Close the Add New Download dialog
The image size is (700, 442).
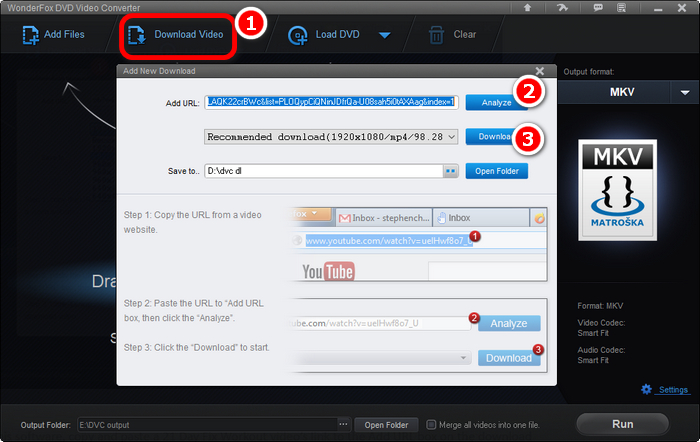pos(540,71)
